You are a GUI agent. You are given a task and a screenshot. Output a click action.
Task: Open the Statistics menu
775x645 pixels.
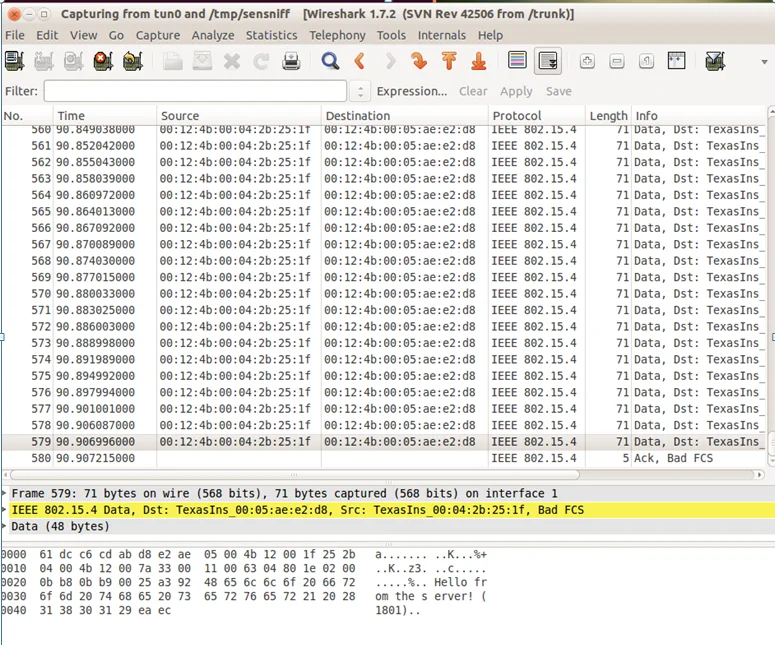click(x=271, y=35)
